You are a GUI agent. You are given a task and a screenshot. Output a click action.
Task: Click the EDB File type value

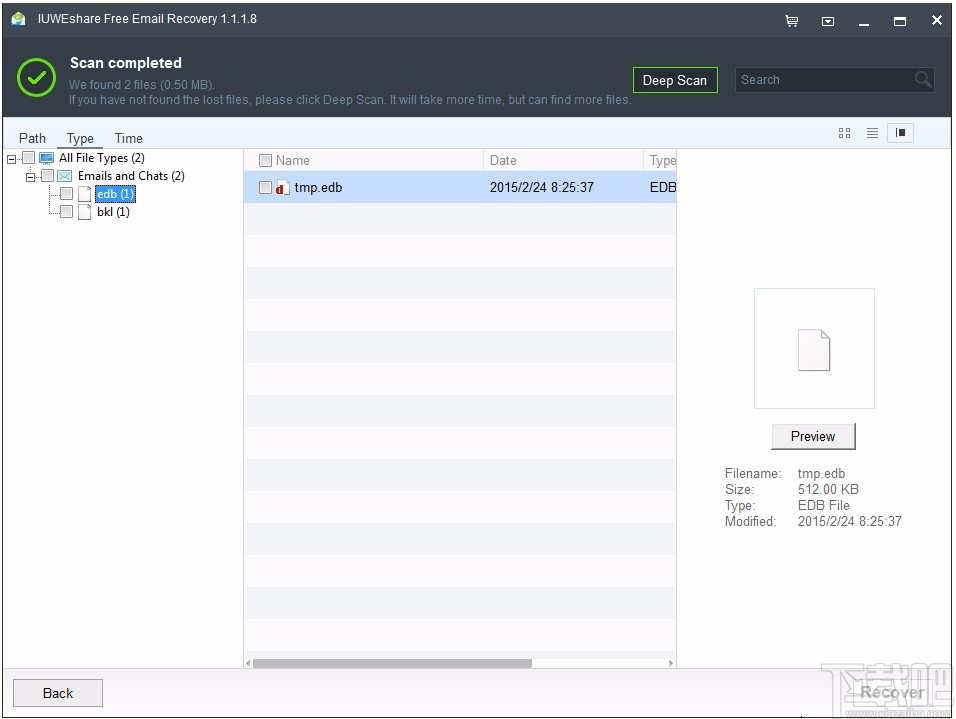click(823, 505)
